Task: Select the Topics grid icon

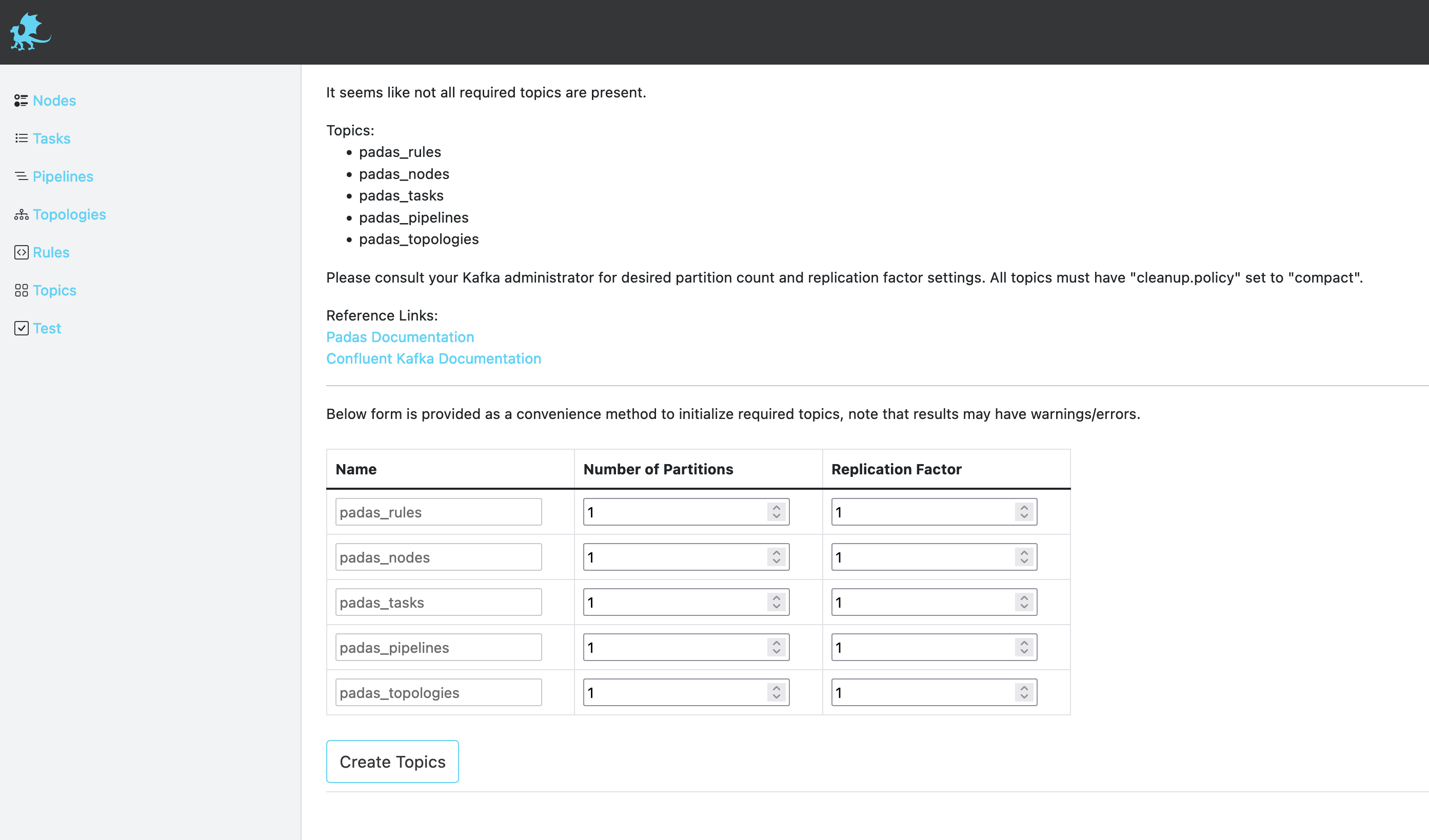Action: point(21,290)
